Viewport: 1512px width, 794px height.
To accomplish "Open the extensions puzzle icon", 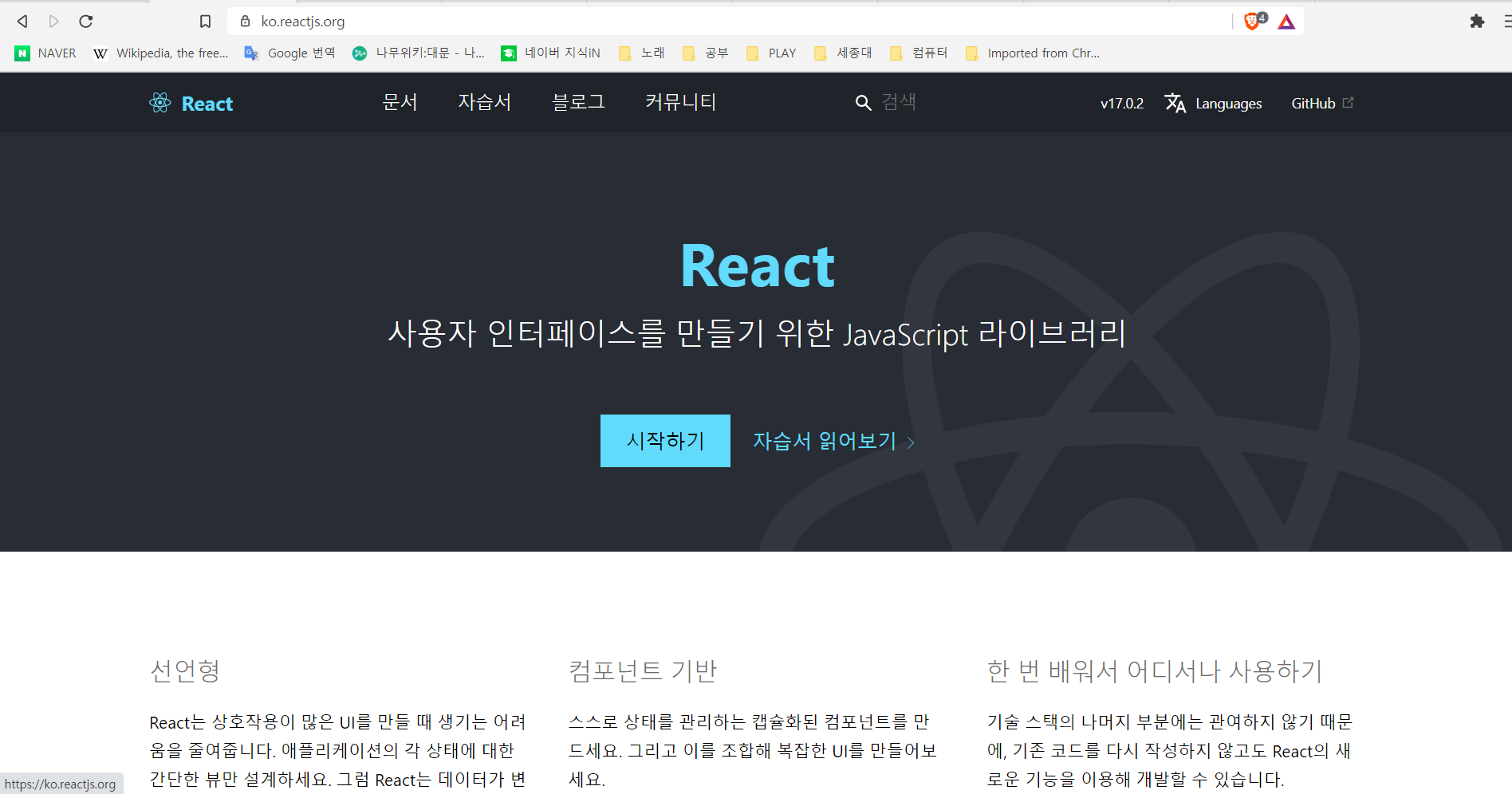I will coord(1477,22).
